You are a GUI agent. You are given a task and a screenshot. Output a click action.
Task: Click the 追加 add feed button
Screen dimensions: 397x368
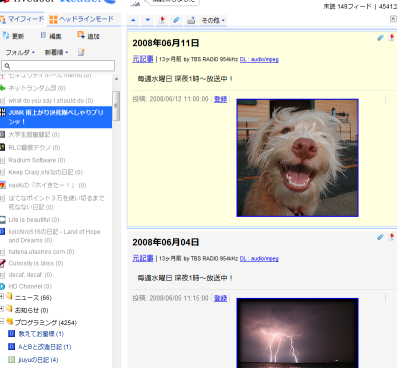[89, 36]
